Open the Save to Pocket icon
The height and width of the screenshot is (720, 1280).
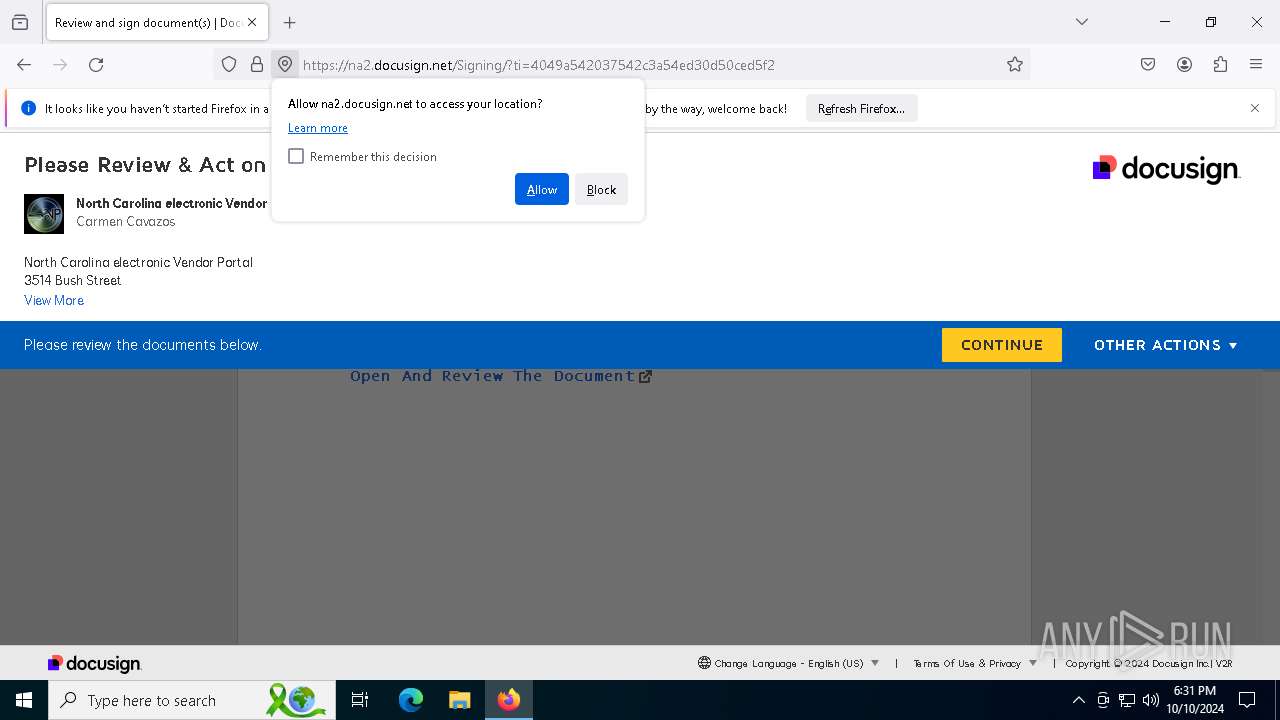(1148, 65)
